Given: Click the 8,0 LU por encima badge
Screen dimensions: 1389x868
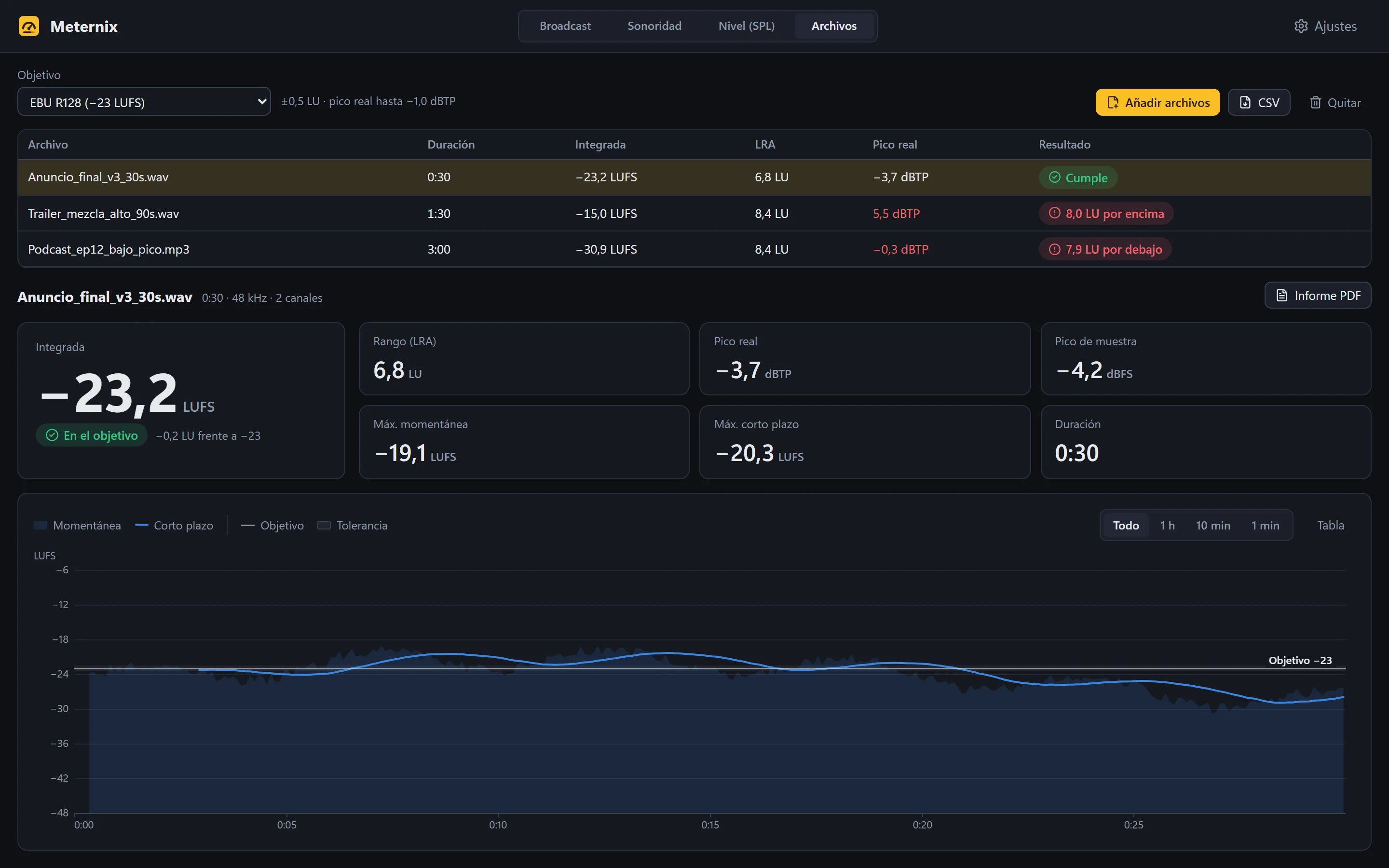Looking at the screenshot, I should (x=1105, y=214).
